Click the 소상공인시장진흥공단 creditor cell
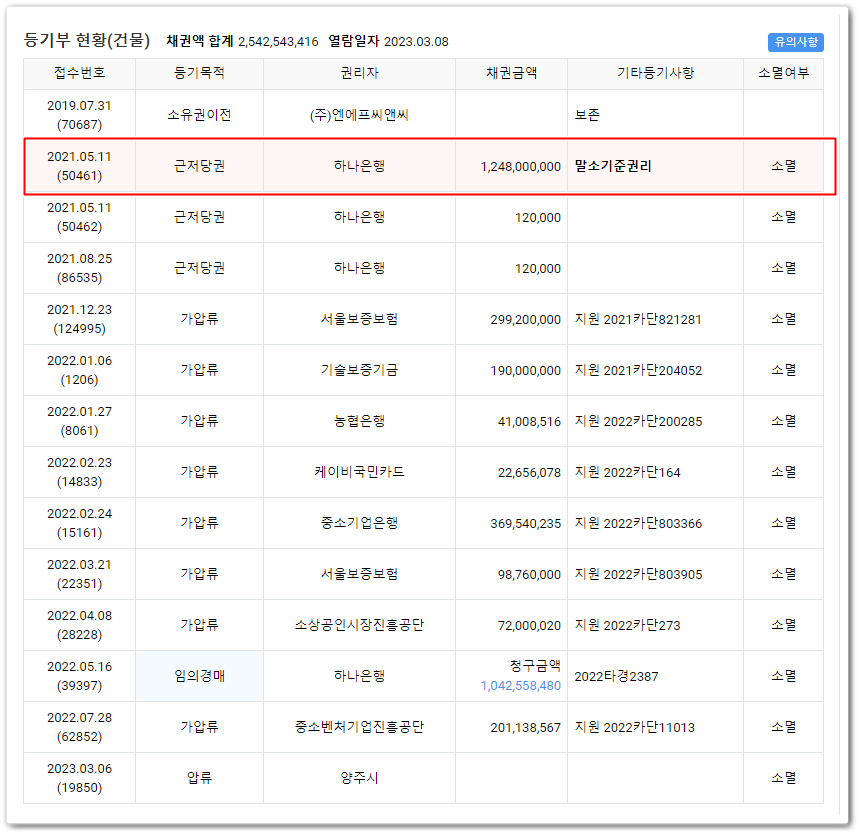This screenshot has width=861, height=836. 360,625
